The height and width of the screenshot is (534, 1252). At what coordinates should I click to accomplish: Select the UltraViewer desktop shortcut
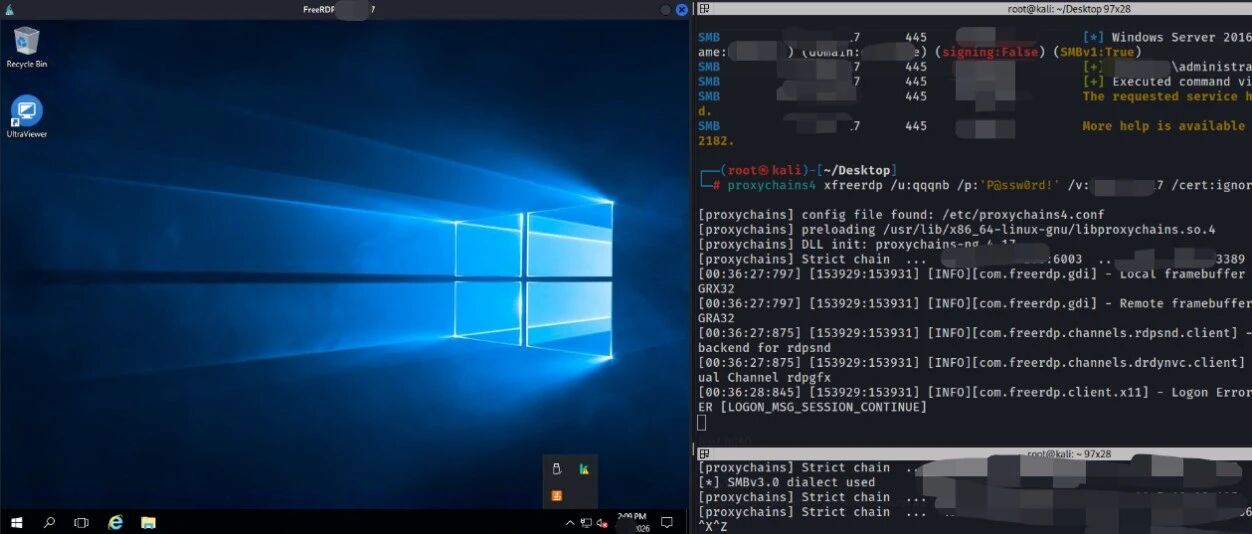(x=26, y=116)
